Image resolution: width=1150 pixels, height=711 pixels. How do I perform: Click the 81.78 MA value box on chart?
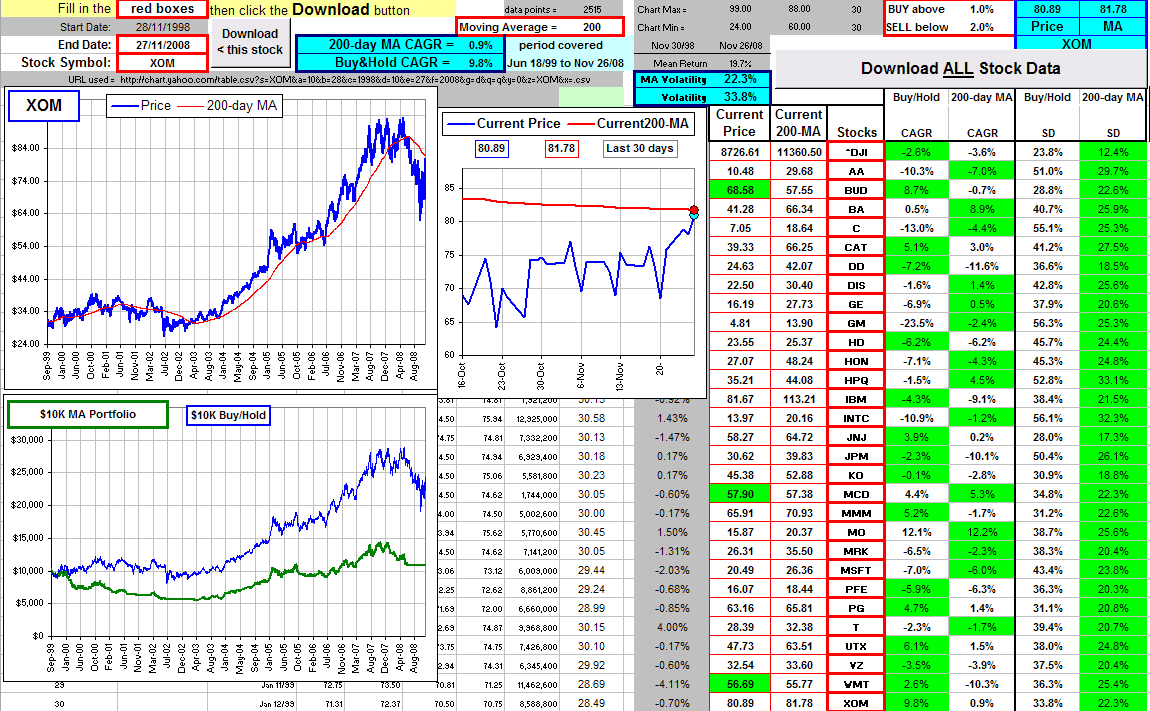(561, 148)
